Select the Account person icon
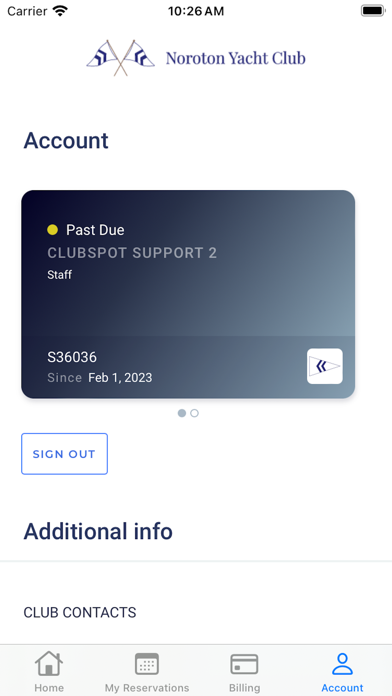 point(342,664)
